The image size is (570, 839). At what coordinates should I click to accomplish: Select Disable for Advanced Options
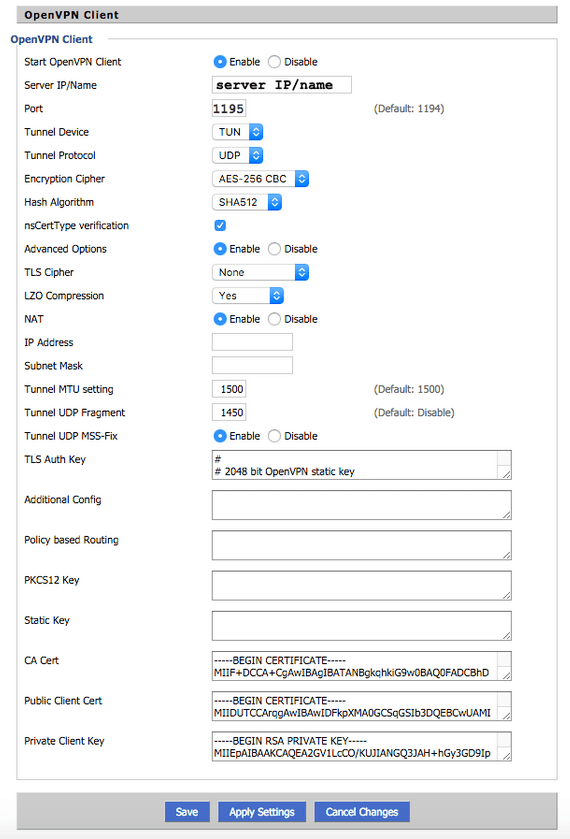274,249
